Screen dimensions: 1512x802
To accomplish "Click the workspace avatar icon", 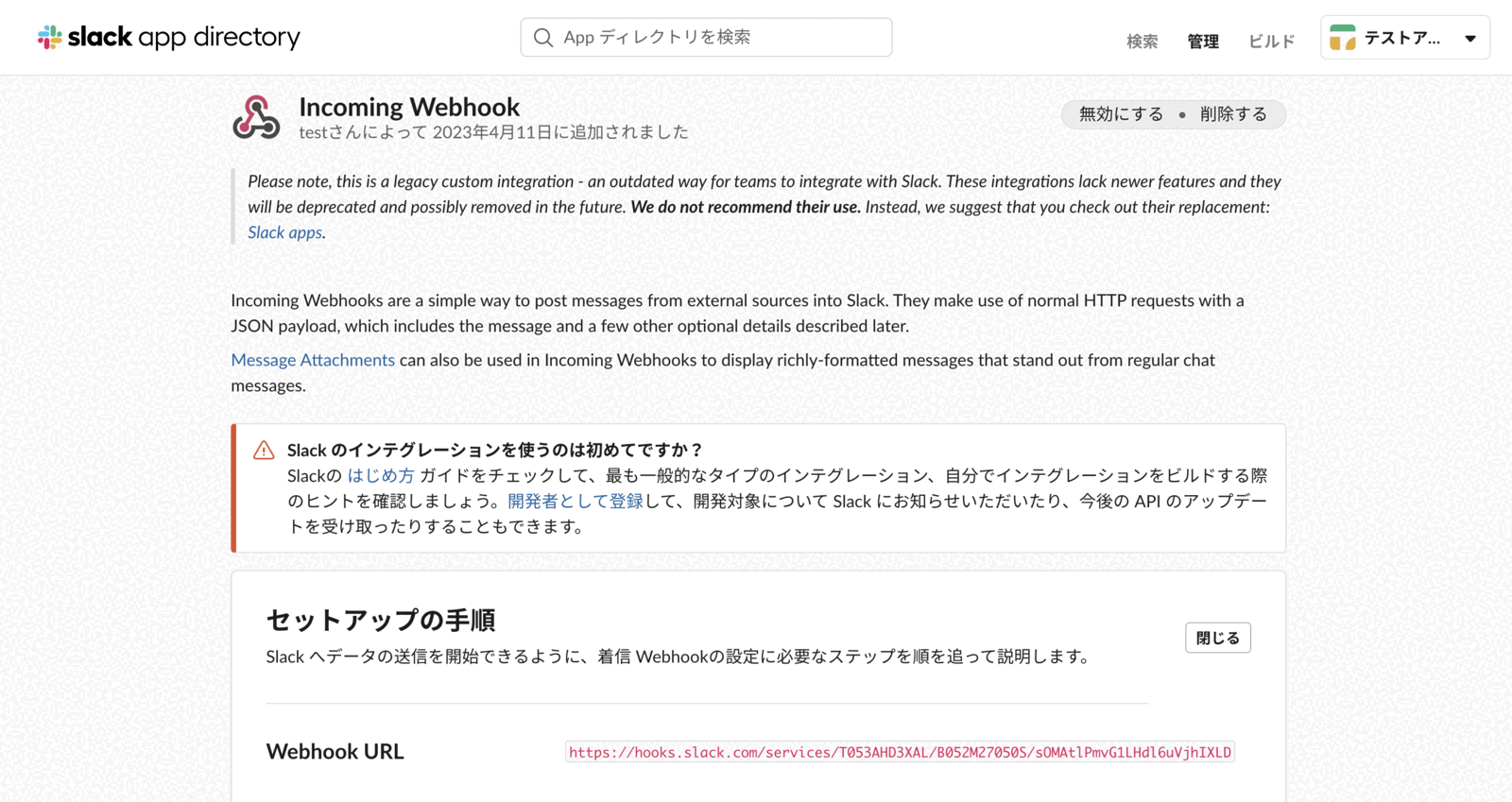I will click(x=1342, y=38).
